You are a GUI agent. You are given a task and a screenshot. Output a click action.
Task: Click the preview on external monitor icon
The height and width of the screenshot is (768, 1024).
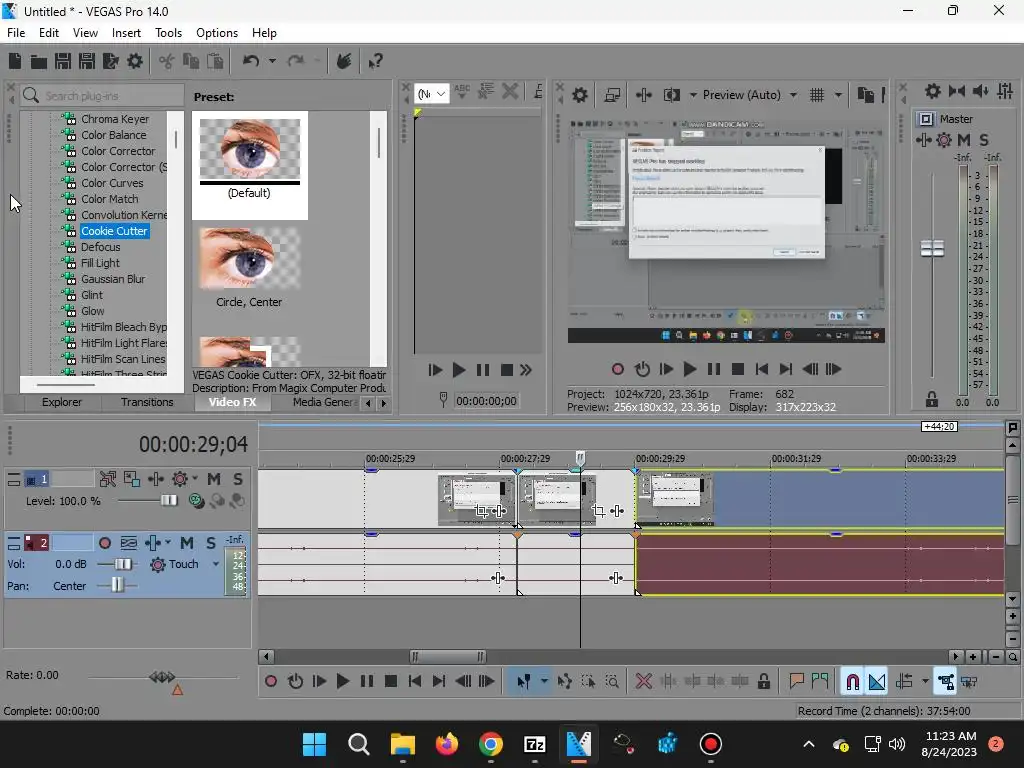(612, 95)
